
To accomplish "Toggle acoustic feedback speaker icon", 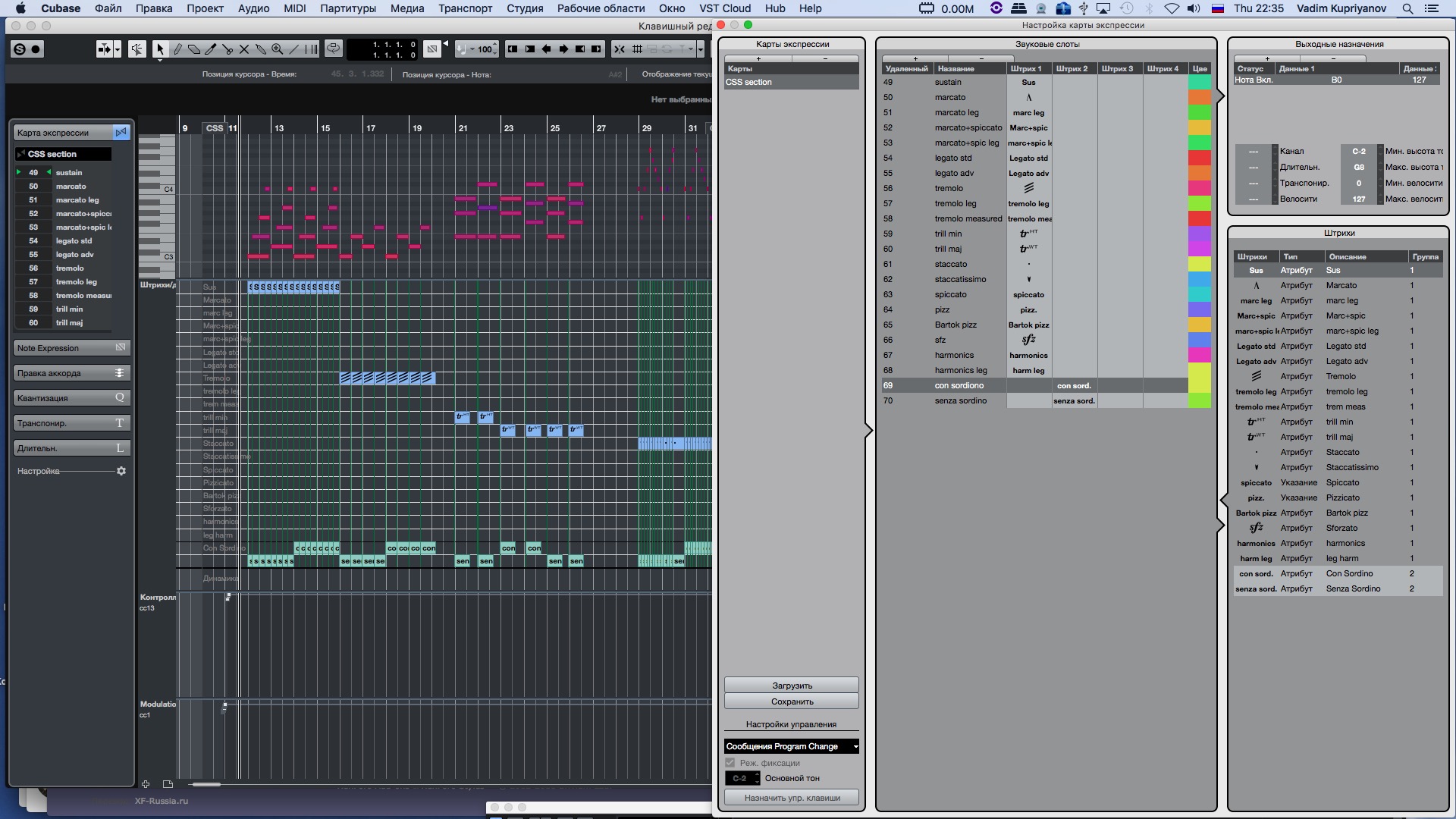I will 136,49.
